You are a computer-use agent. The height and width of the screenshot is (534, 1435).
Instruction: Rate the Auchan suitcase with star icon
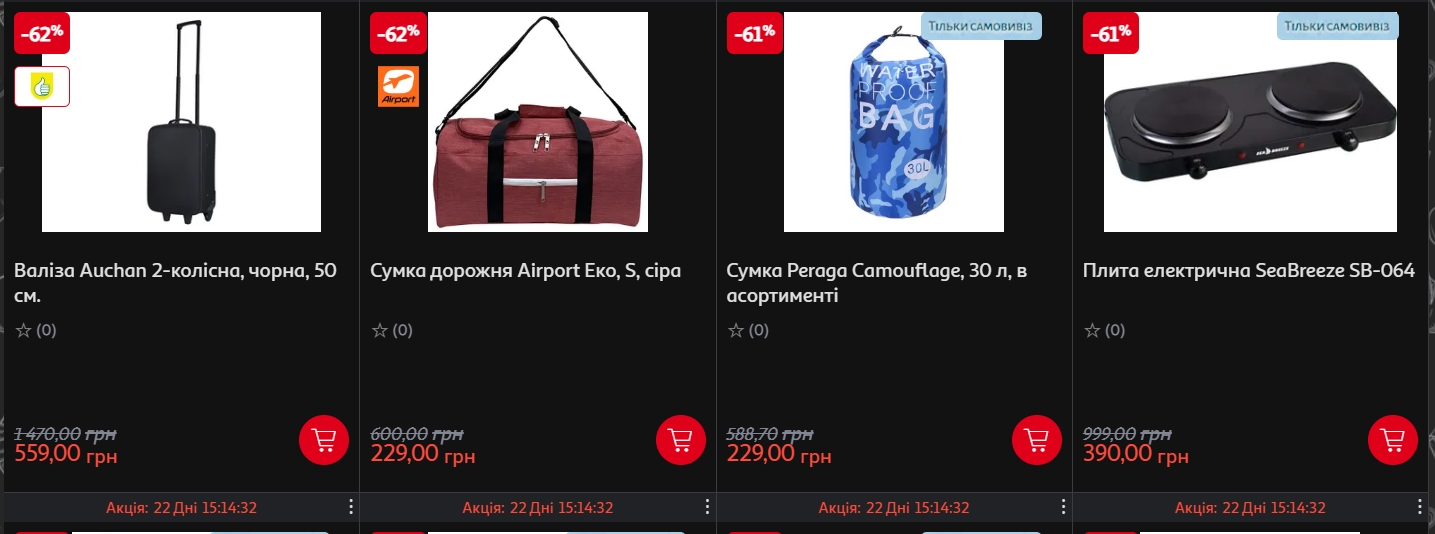click(24, 330)
